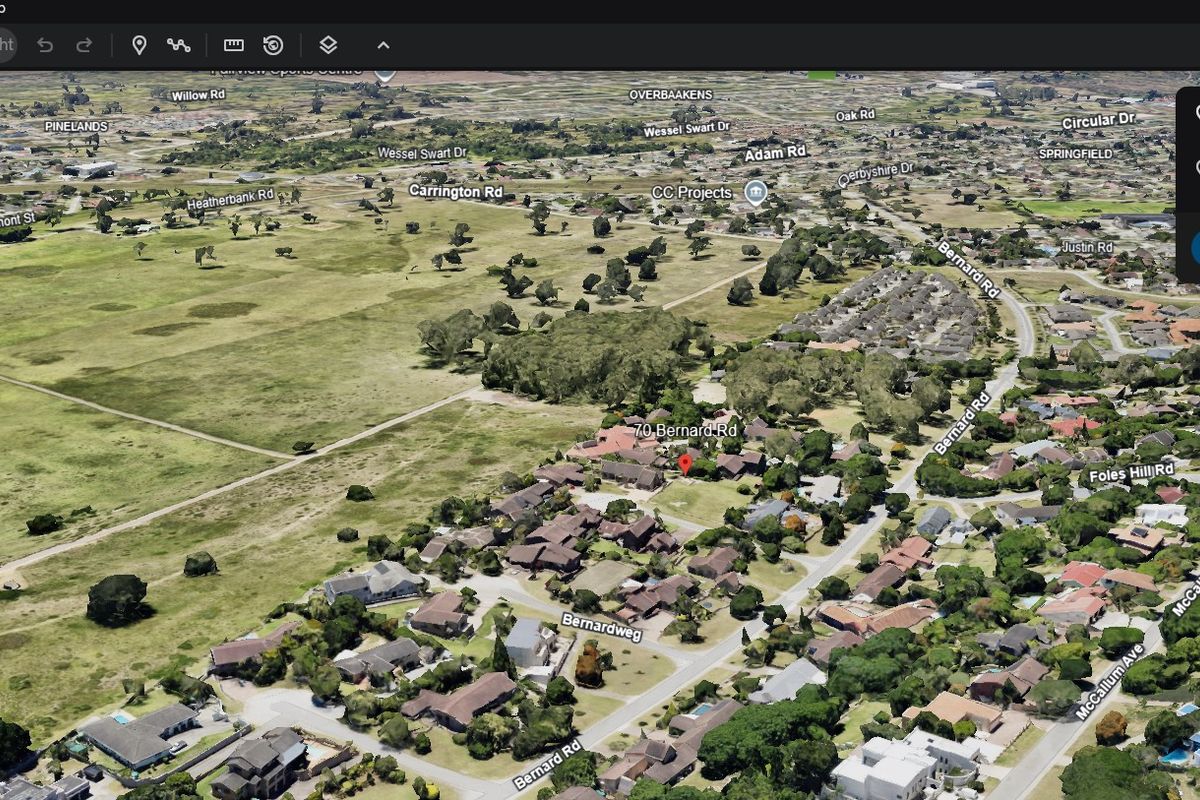Click the Carrington Rd label

pos(455,191)
